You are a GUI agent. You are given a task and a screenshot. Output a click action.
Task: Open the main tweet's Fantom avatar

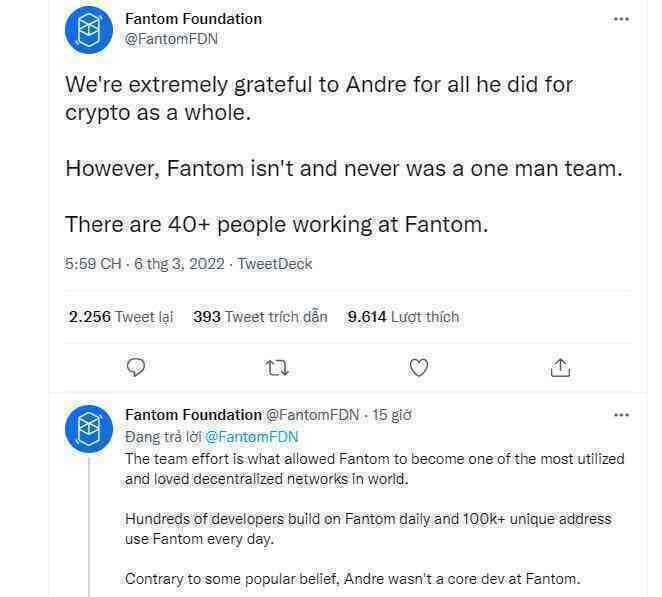[x=89, y=30]
